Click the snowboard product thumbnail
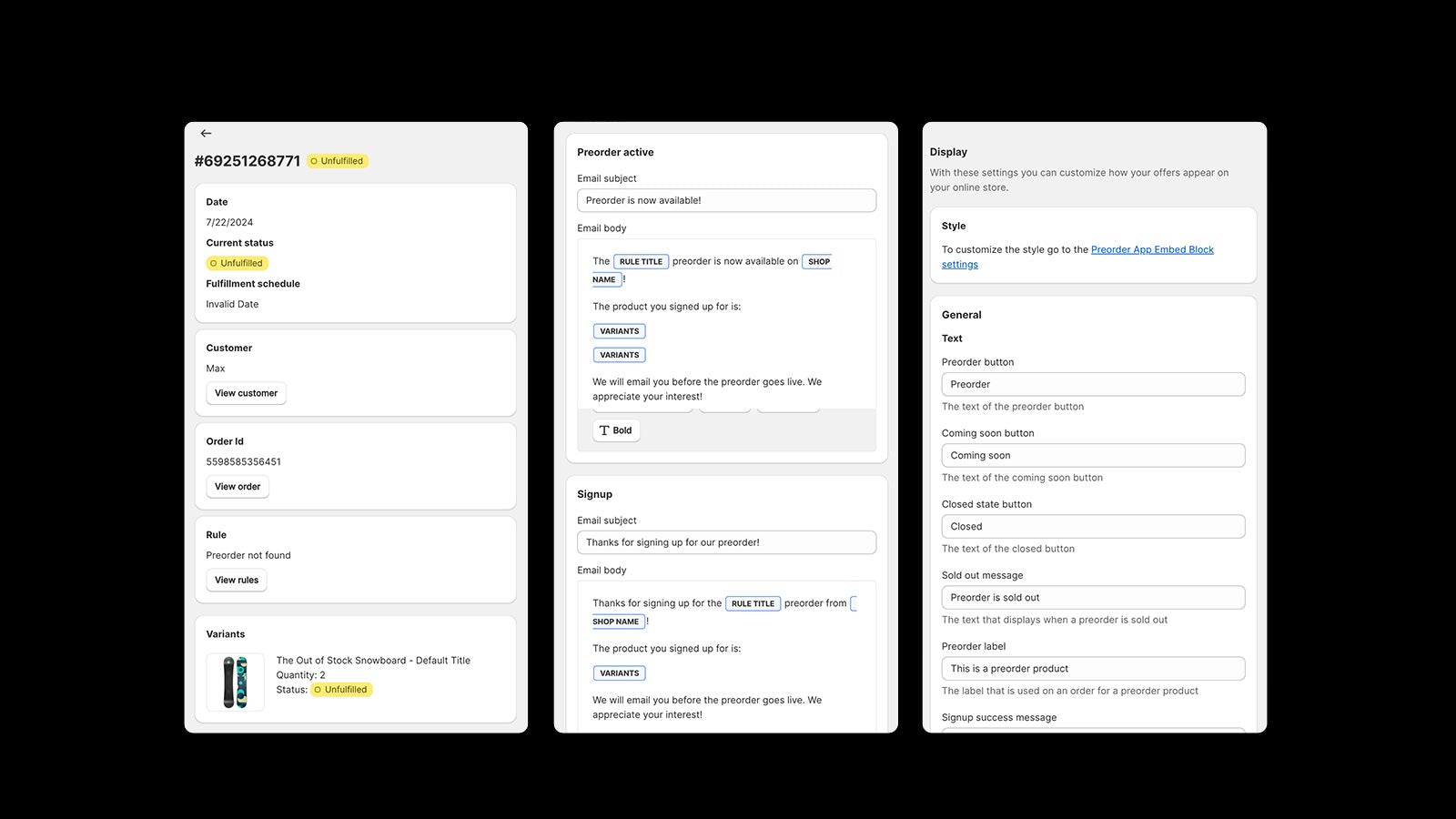1456x819 pixels. point(235,682)
